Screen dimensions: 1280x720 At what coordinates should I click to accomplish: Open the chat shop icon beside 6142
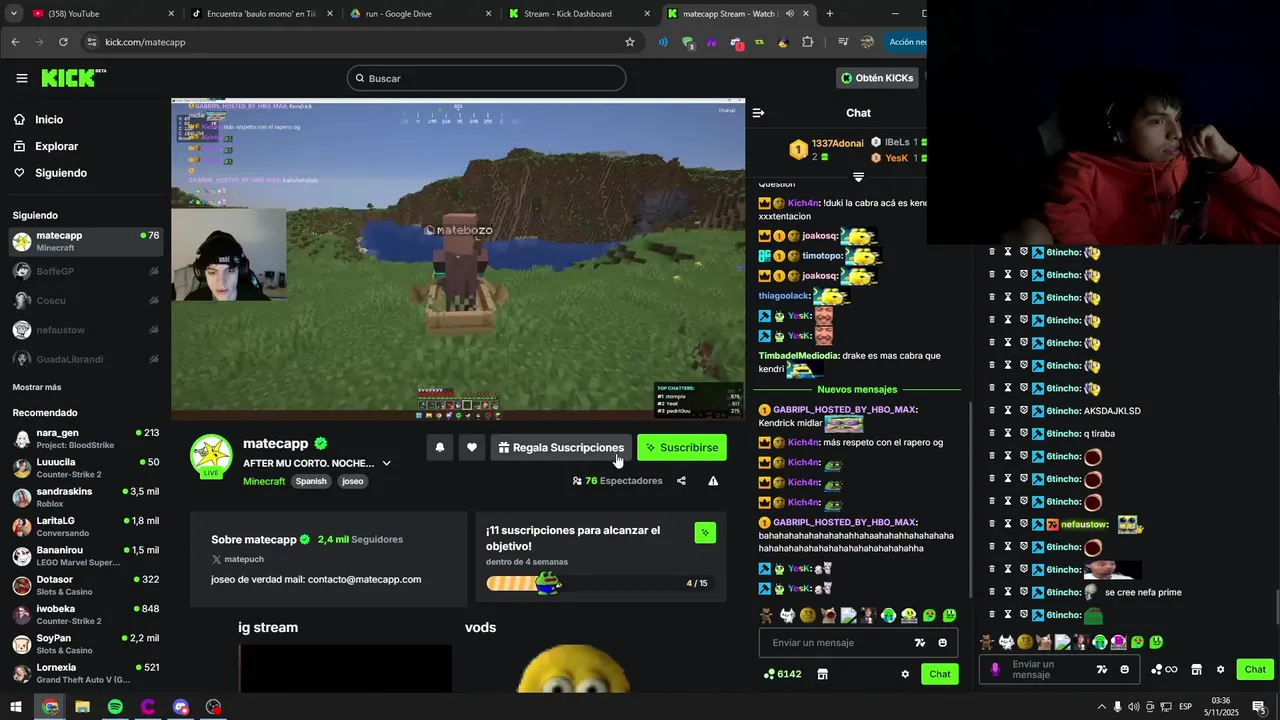(822, 674)
